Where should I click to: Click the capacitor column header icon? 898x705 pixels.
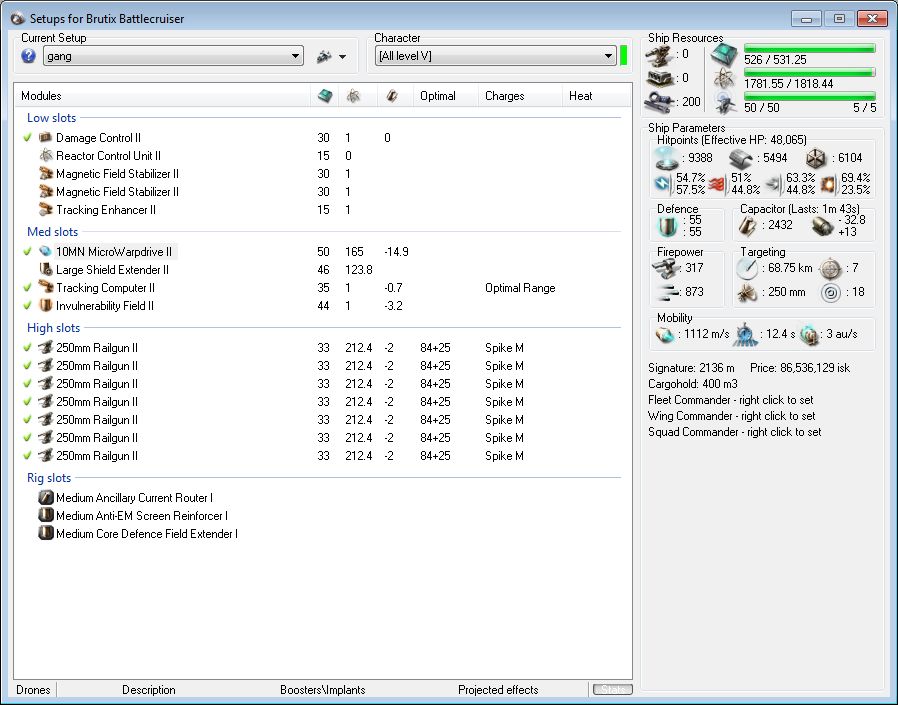coord(392,96)
